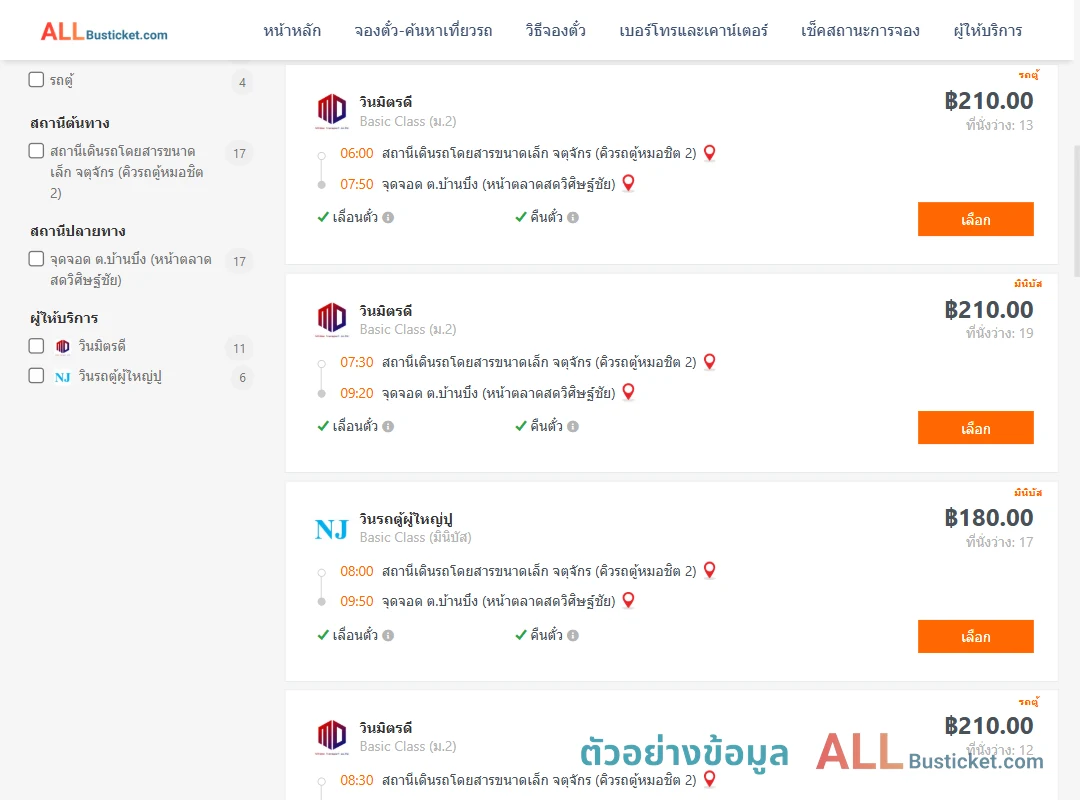Open info icon beside เลื่อนตั๋ว in 08:00 trip
This screenshot has width=1080, height=800.
(388, 635)
